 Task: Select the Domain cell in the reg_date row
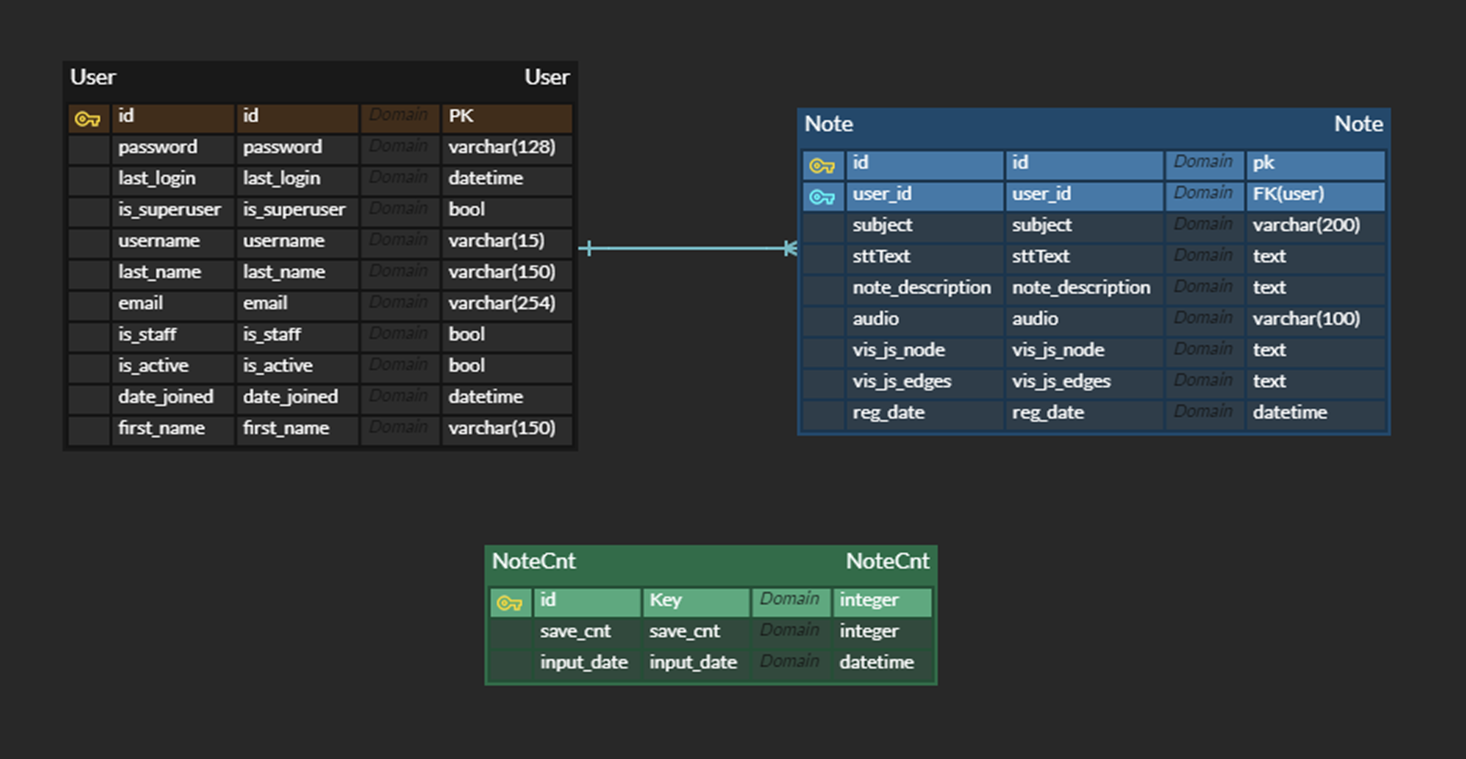tap(1204, 413)
